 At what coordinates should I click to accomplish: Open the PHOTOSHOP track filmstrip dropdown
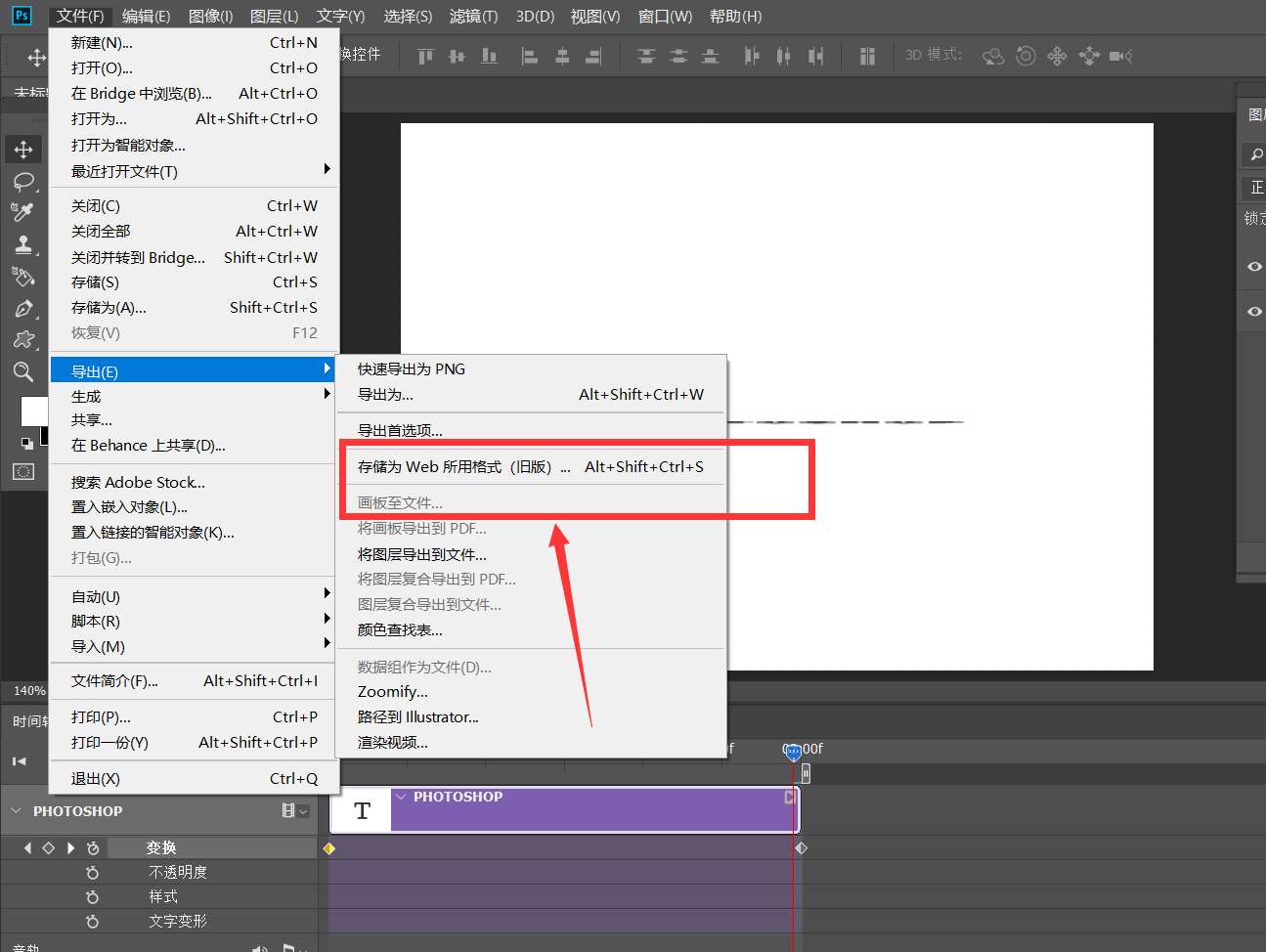pos(294,810)
